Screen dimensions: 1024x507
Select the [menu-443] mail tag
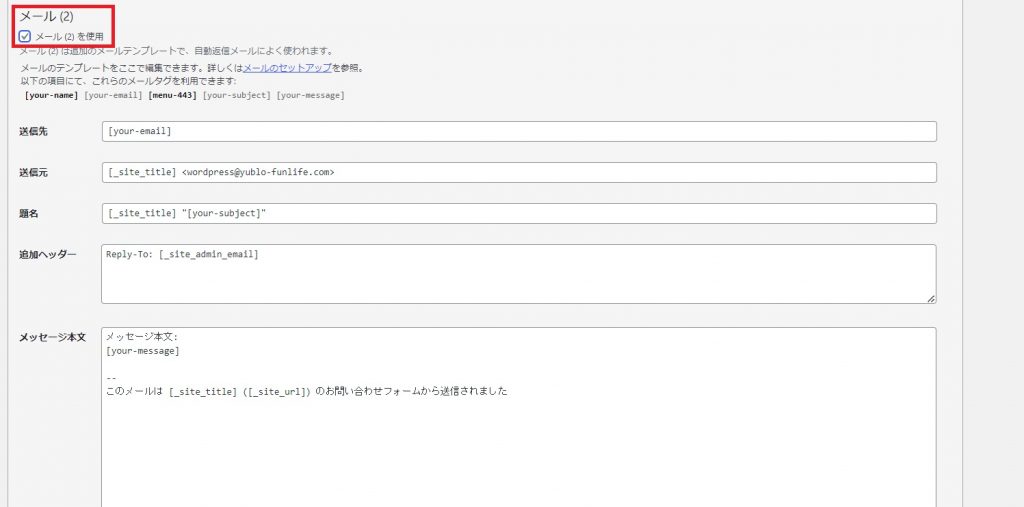coord(173,95)
